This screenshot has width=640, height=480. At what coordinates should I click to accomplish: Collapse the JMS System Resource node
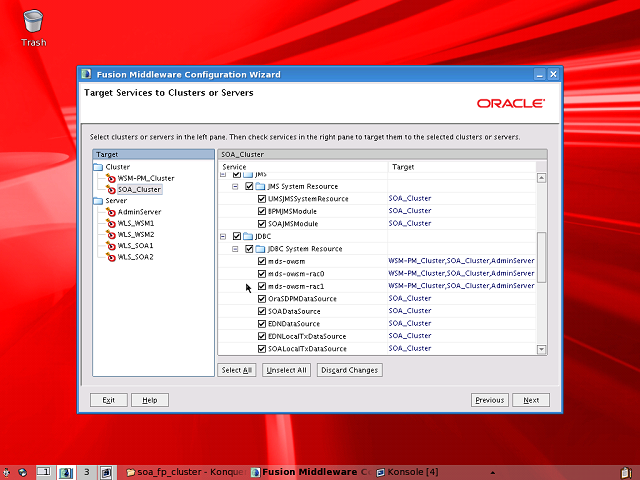tap(235, 187)
